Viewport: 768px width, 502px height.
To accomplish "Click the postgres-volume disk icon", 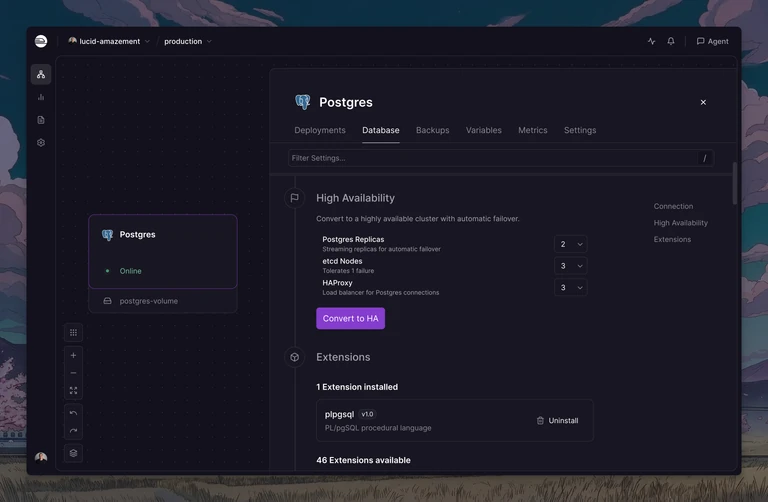I will point(107,301).
